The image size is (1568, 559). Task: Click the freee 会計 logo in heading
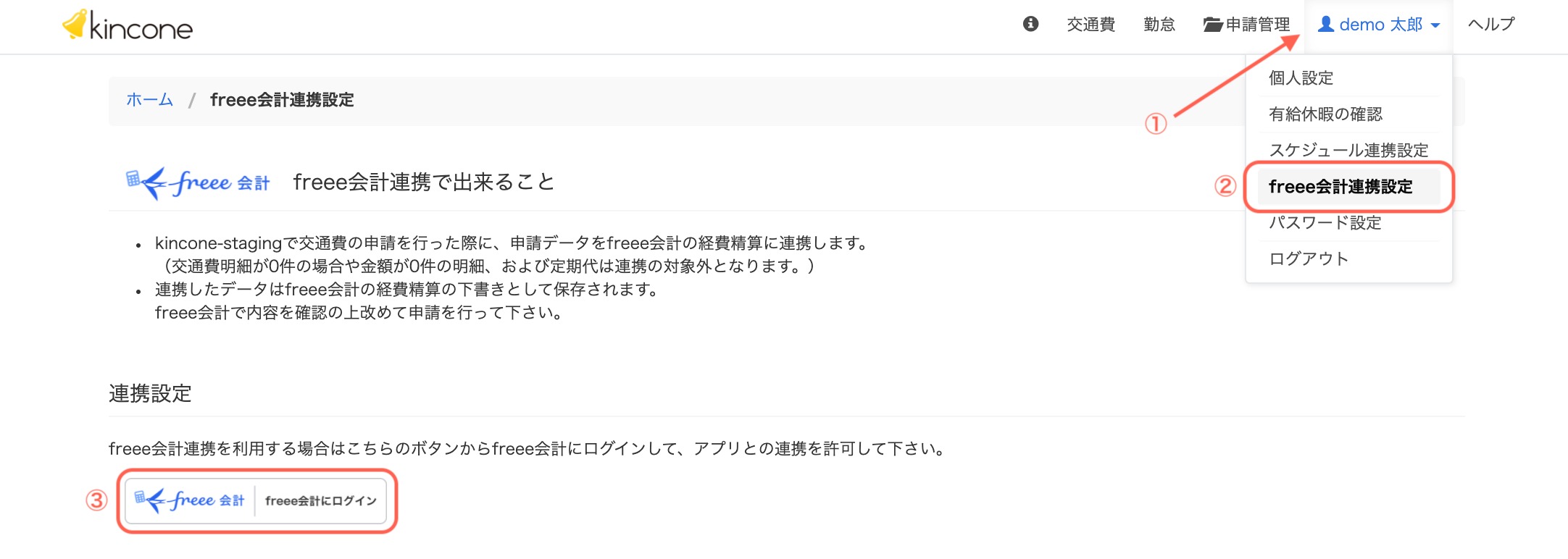pyautogui.click(x=198, y=182)
